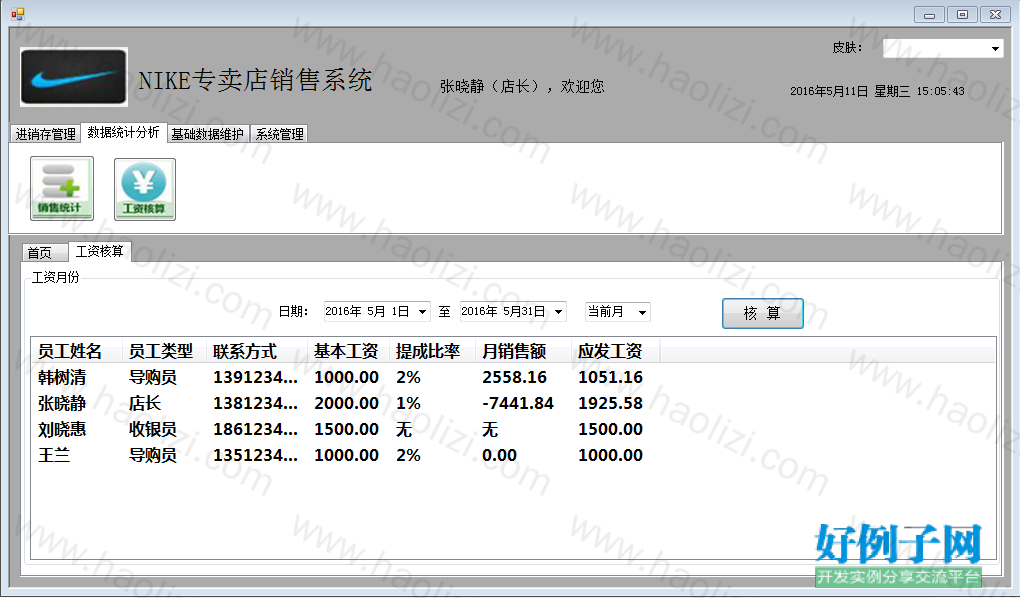Click salary value 1051.16
The width and height of the screenshot is (1020, 598).
610,377
